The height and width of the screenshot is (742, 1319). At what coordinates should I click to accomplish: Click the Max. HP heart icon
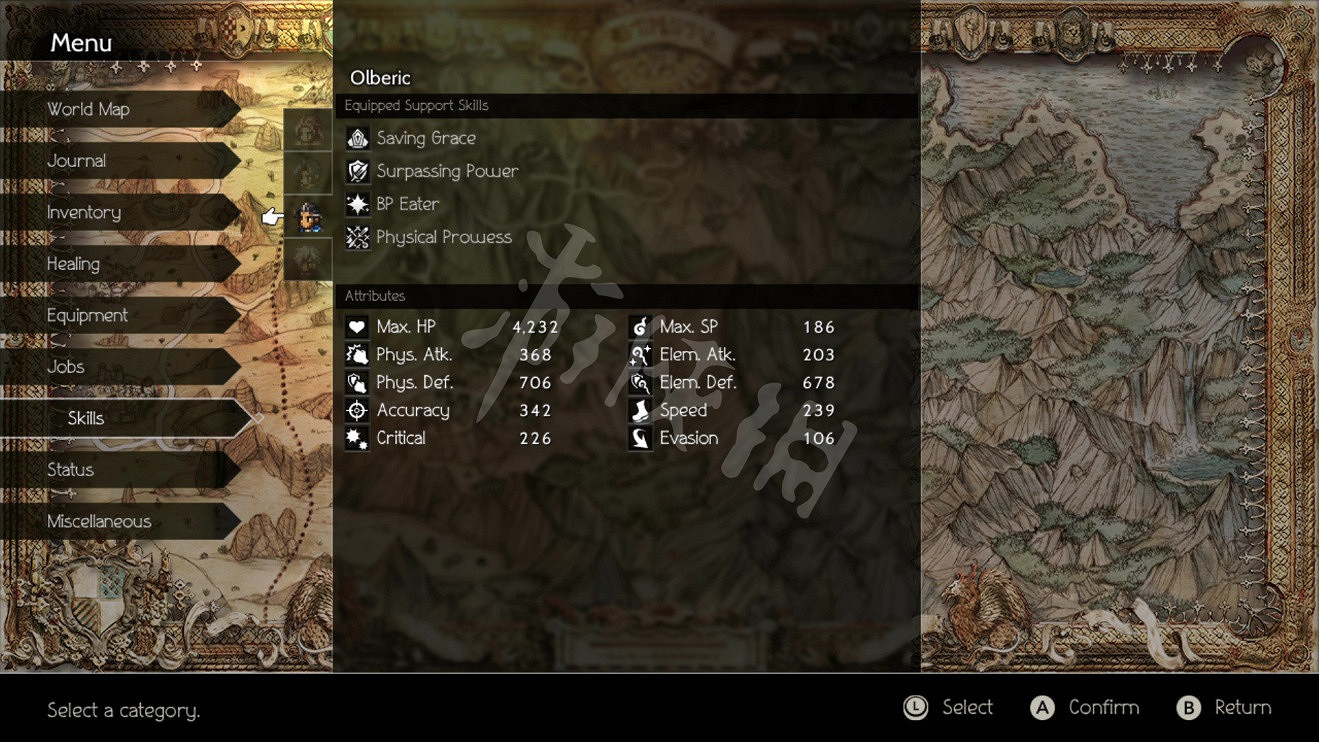click(357, 327)
